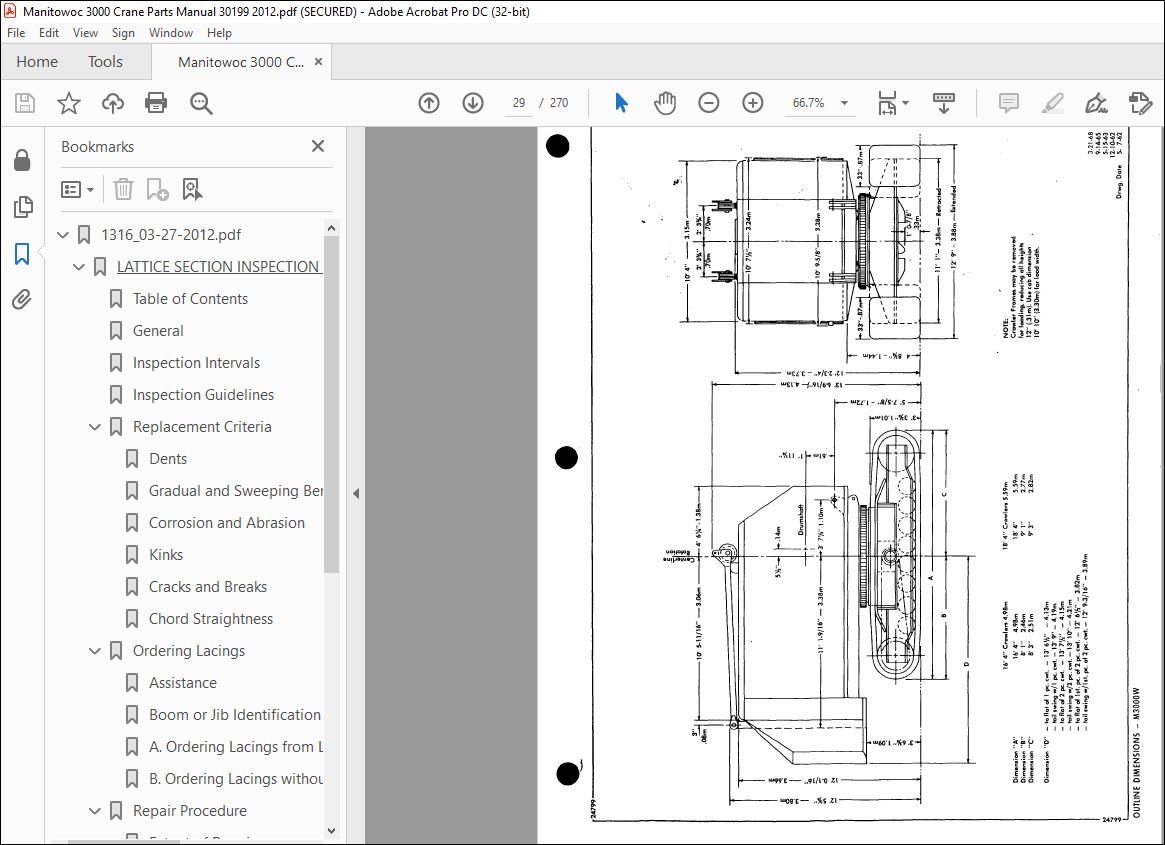Image resolution: width=1165 pixels, height=845 pixels.
Task: Print the document with the printer icon
Action: pyautogui.click(x=156, y=103)
